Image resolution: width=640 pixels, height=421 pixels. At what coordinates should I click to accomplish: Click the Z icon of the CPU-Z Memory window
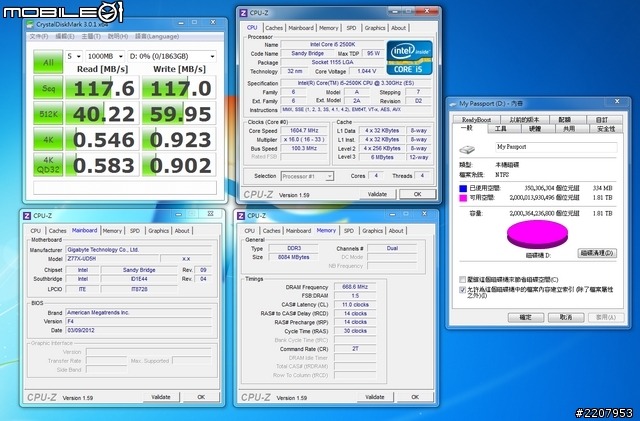pyautogui.click(x=241, y=215)
